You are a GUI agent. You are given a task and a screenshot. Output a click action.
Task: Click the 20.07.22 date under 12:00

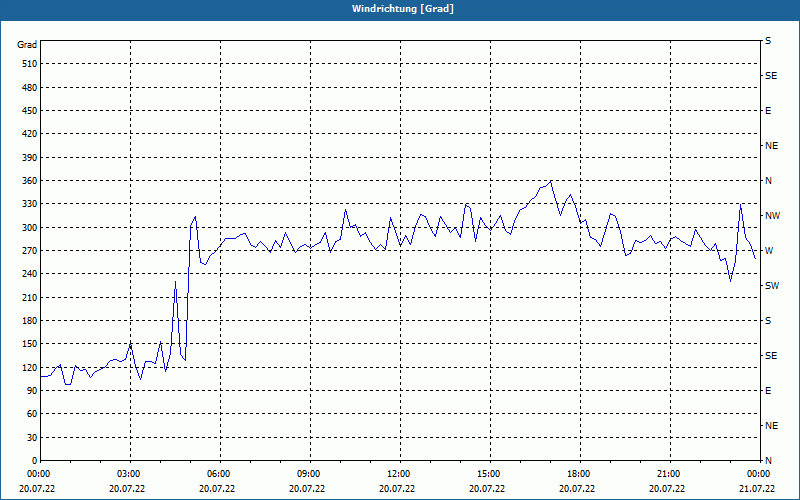point(397,488)
